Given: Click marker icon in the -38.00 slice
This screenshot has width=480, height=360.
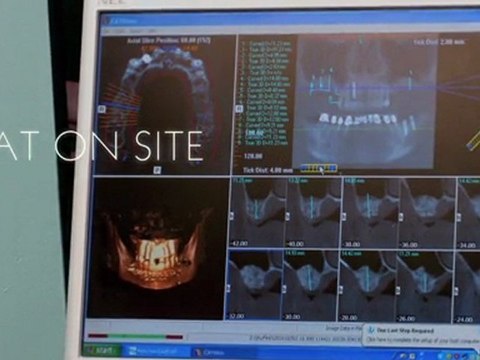Looking at the screenshot, I should [345, 216].
